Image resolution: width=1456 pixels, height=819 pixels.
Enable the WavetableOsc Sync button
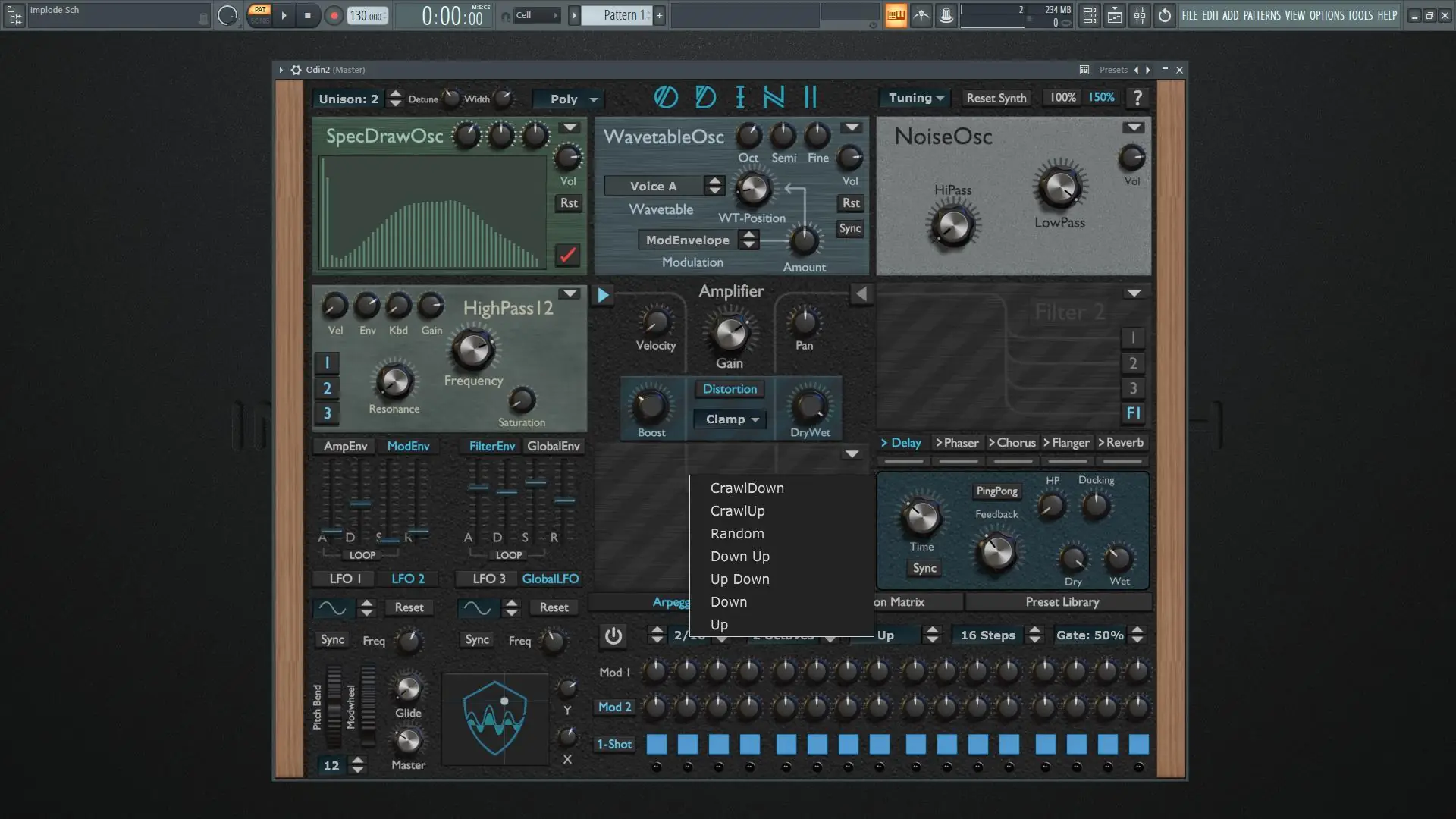point(849,228)
